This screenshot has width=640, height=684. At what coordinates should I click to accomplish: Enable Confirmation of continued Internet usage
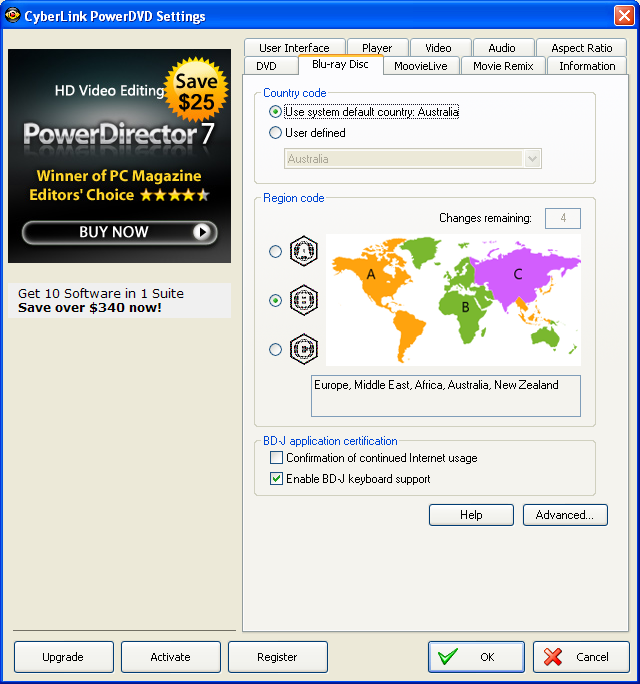(x=276, y=458)
